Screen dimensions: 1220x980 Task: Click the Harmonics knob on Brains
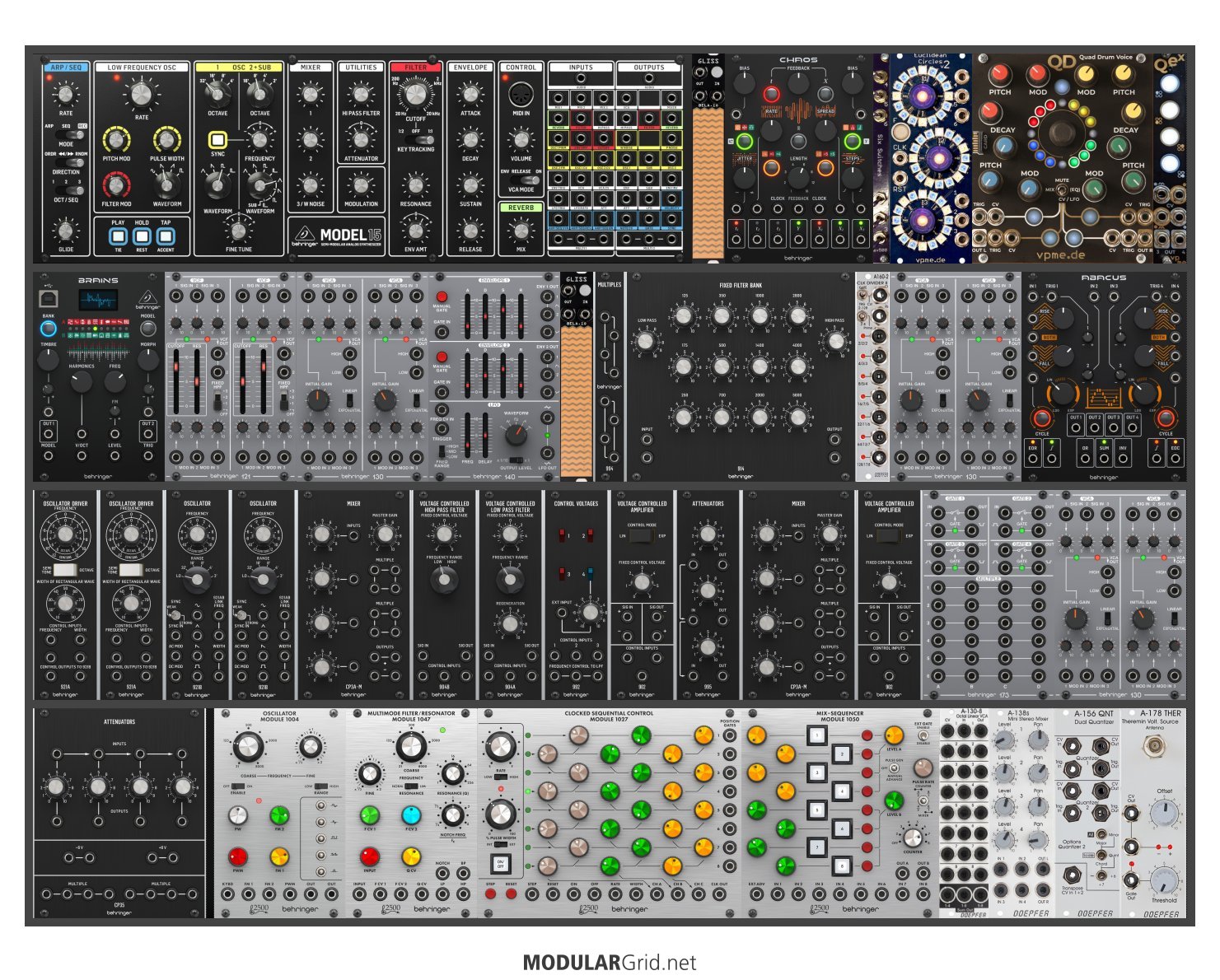[x=82, y=381]
